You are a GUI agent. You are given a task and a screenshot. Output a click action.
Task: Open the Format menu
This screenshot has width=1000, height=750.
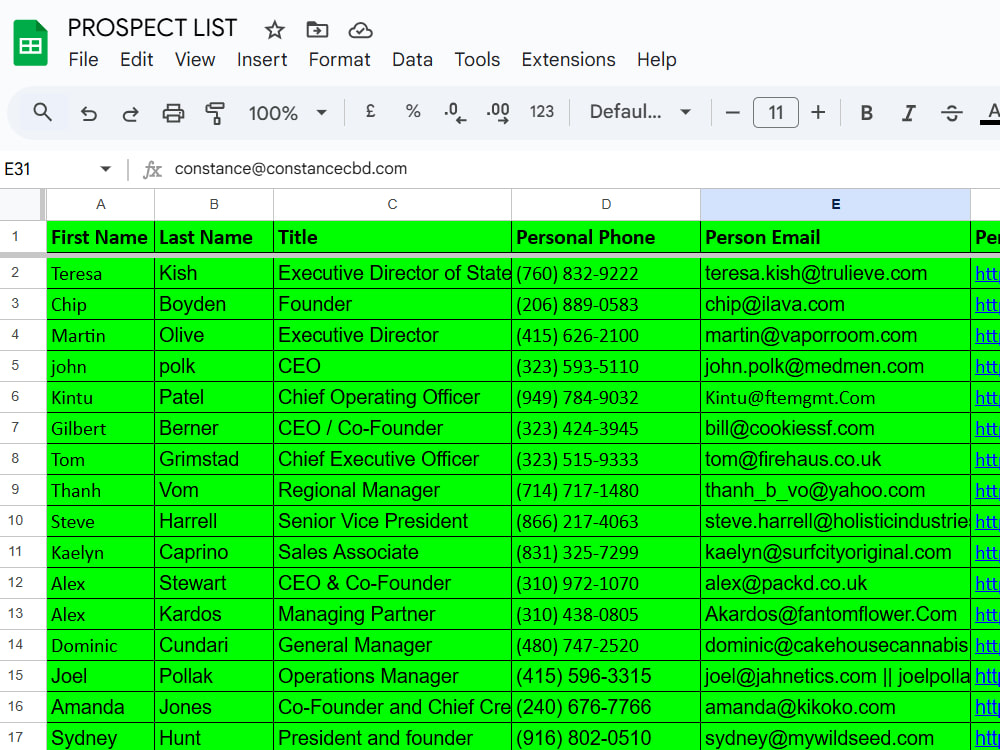click(x=339, y=59)
